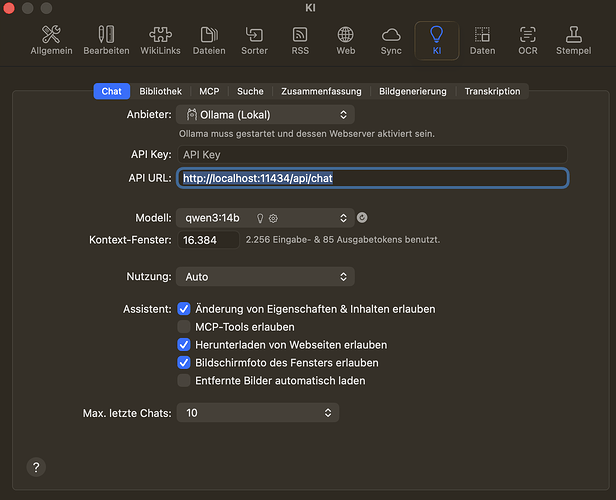616x500 pixels.
Task: Open the Dateien preferences pane
Action: (x=209, y=41)
